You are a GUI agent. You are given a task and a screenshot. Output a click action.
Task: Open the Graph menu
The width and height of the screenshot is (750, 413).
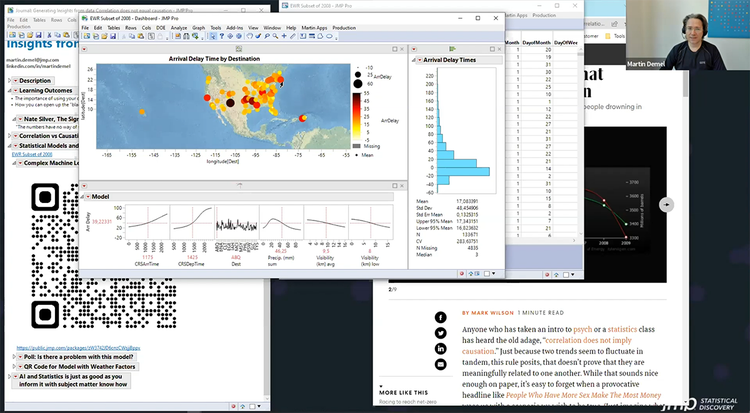pos(199,27)
